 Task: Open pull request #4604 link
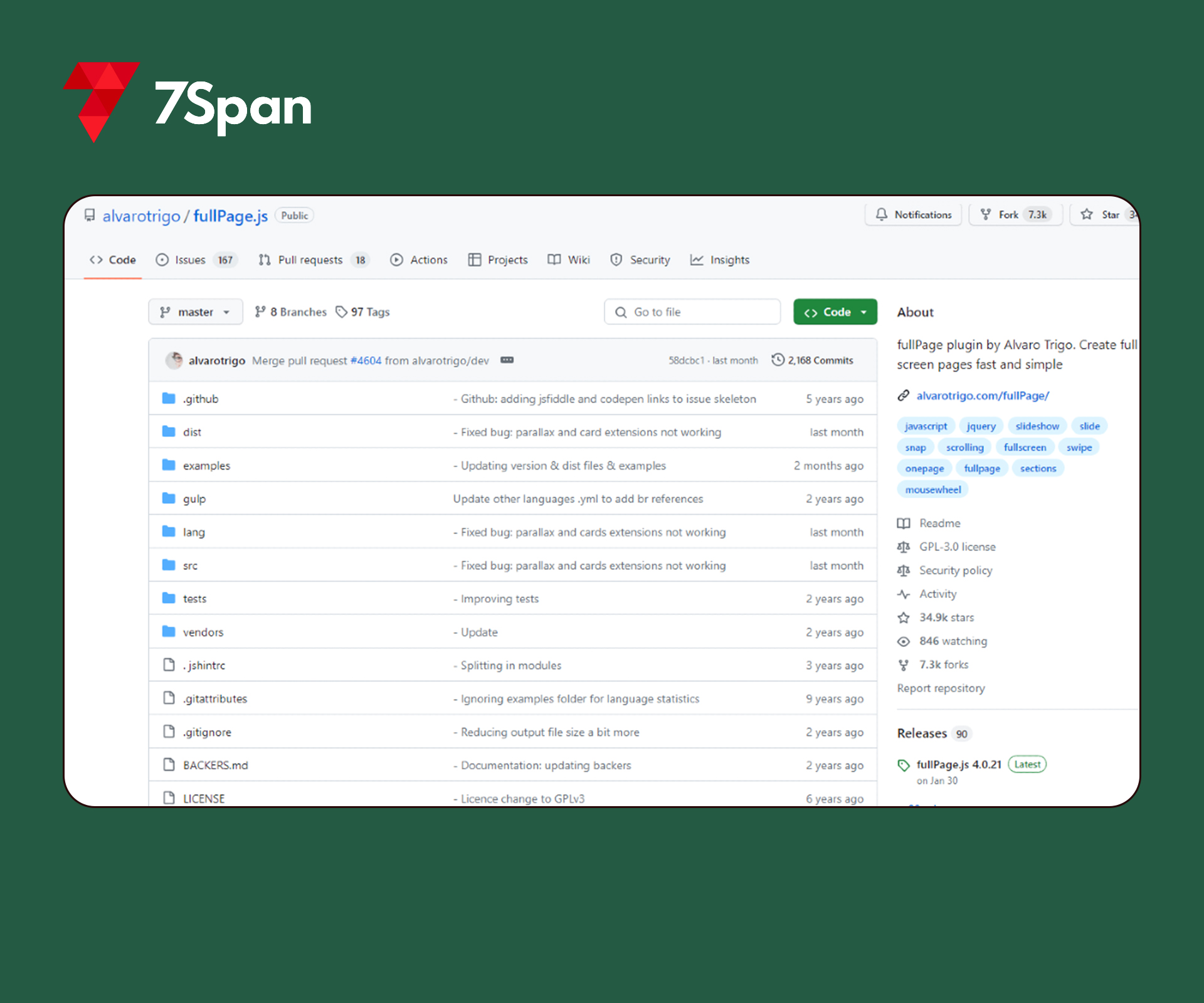(366, 360)
